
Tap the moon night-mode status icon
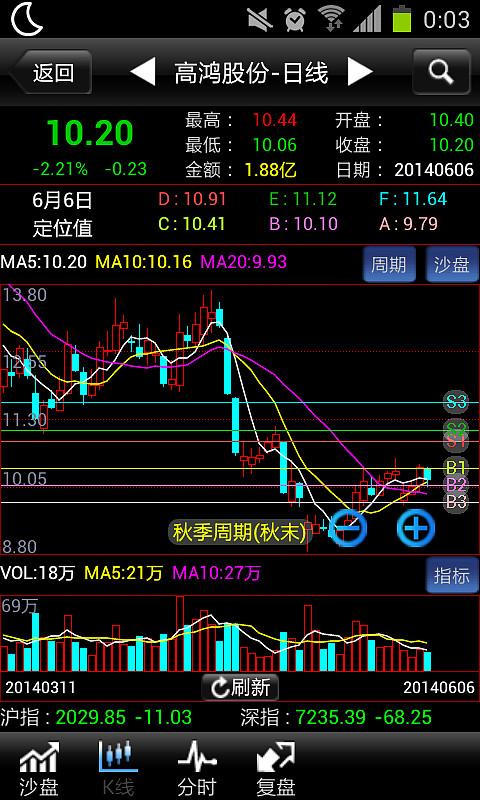[27, 19]
